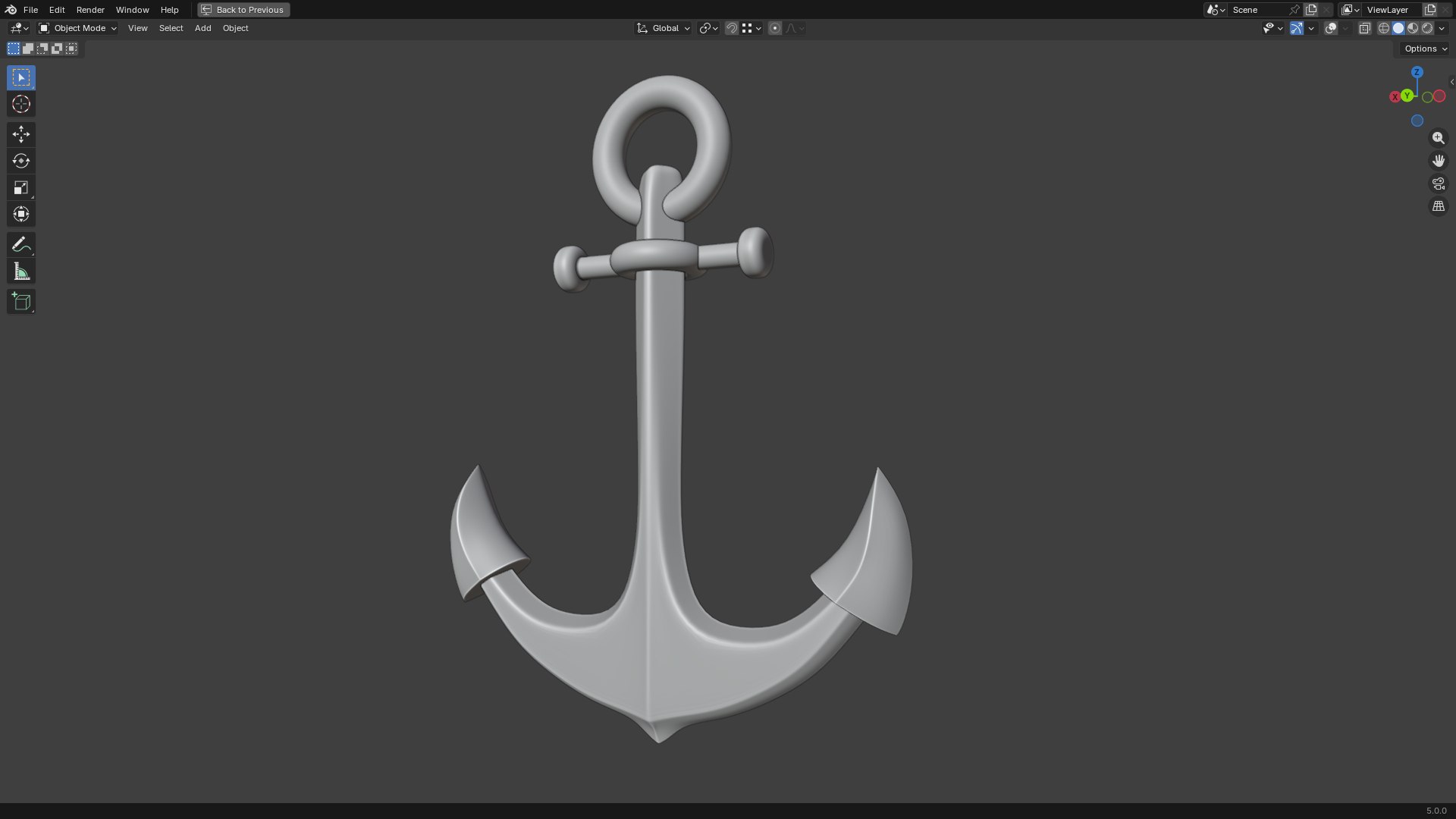Open viewport shading options dropdown arrow

coord(1442,28)
